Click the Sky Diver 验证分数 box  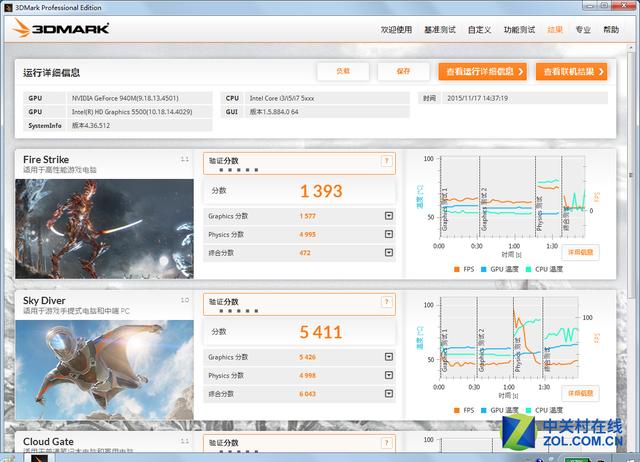point(299,304)
